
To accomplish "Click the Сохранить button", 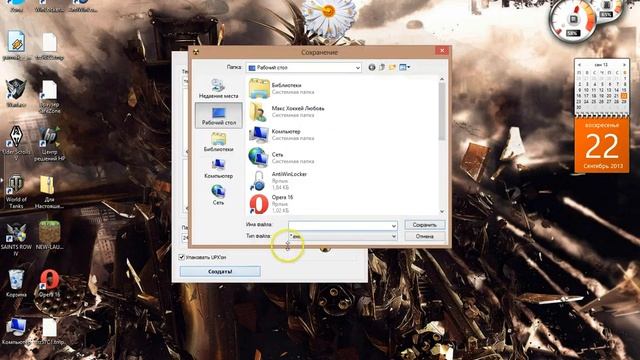I will 424,225.
